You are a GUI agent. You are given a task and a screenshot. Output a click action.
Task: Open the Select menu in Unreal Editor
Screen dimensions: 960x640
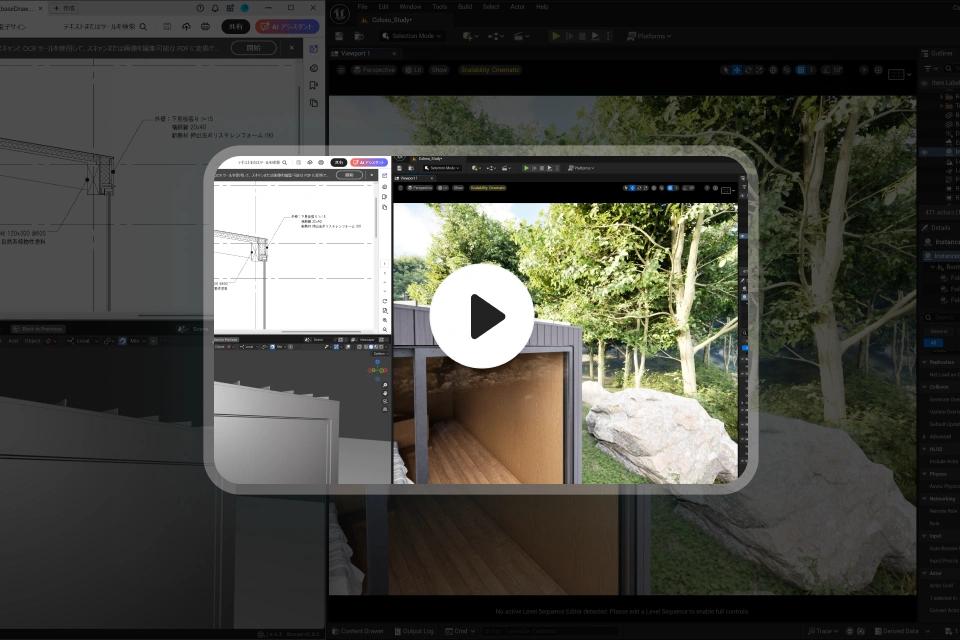[x=491, y=7]
